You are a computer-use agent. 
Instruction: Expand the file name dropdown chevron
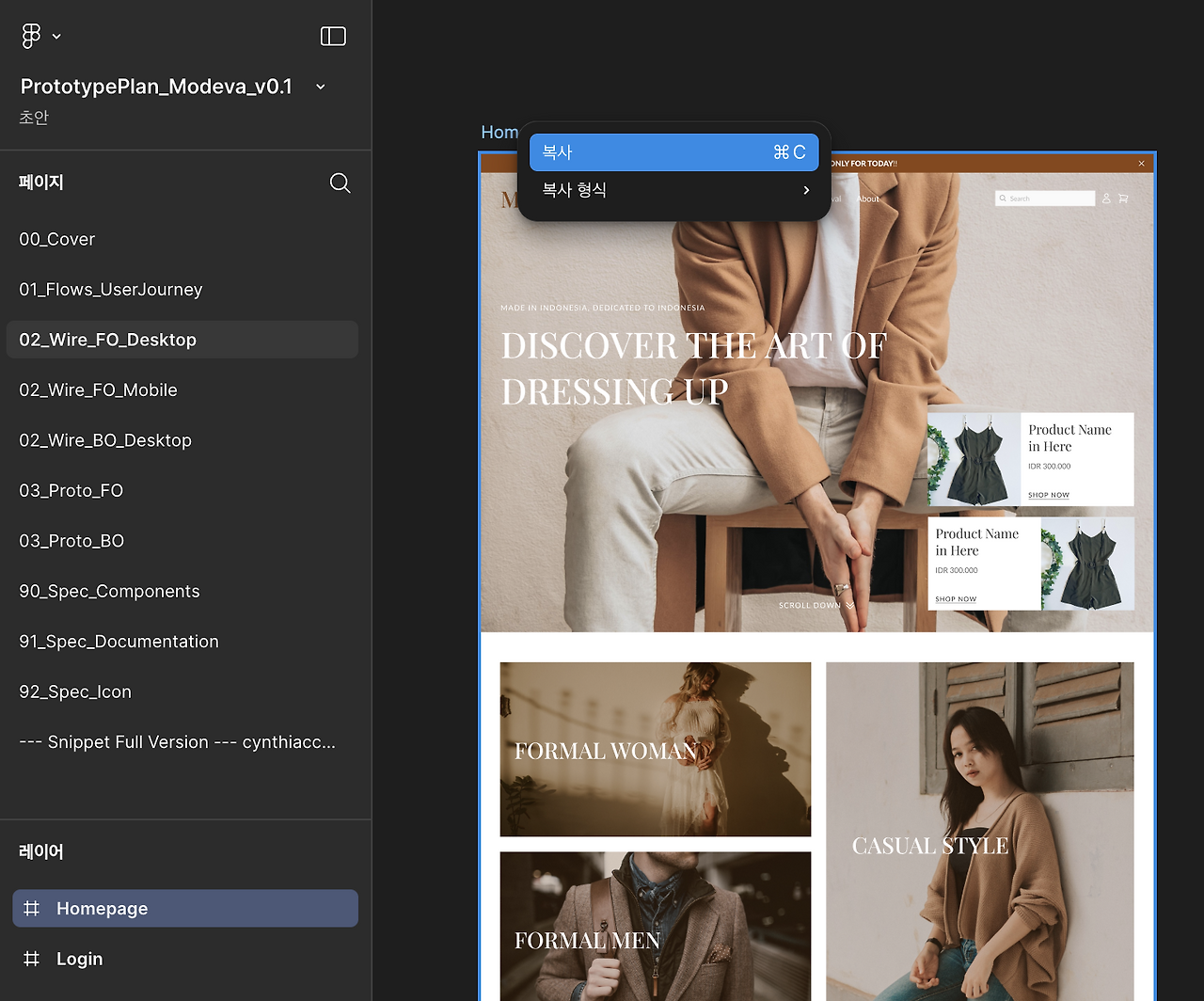point(321,87)
